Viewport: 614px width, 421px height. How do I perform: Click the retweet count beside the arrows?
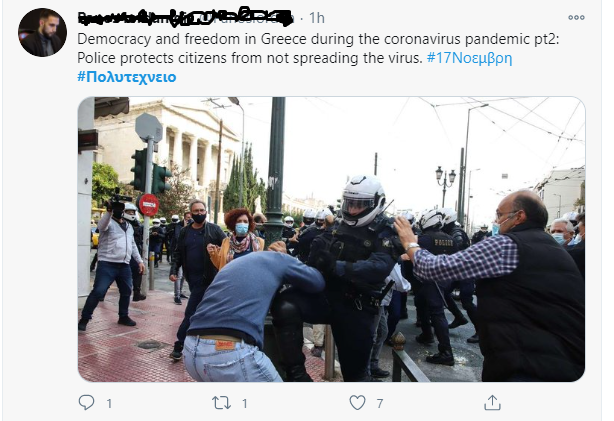[x=245, y=403]
